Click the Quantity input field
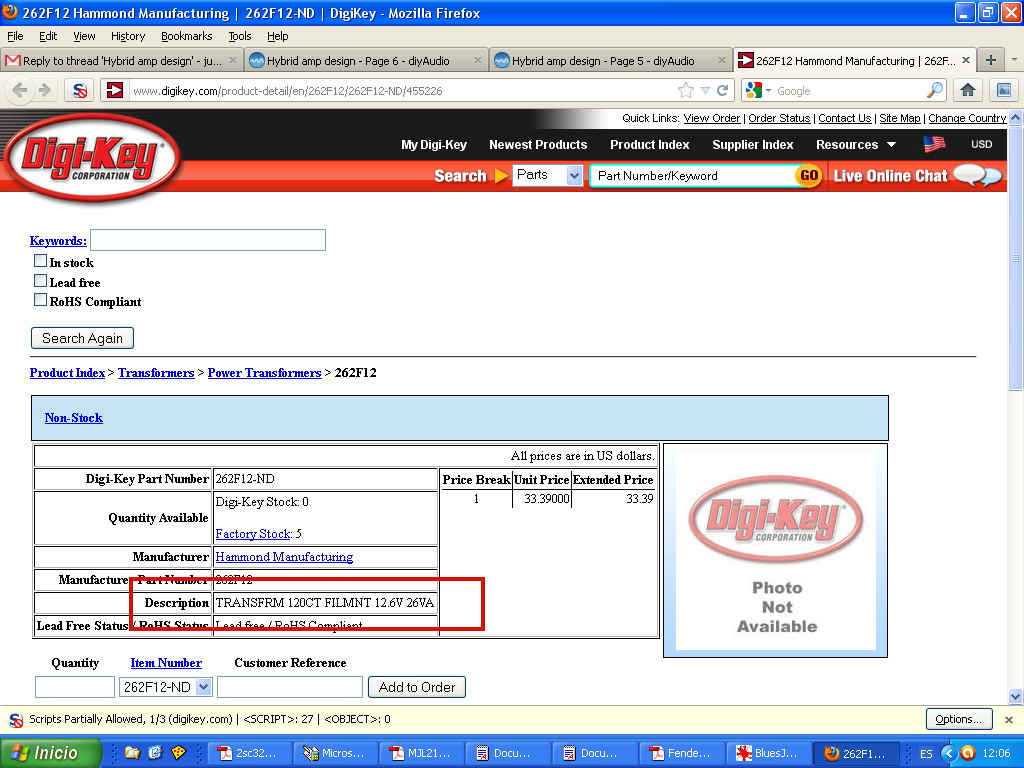 click(74, 687)
